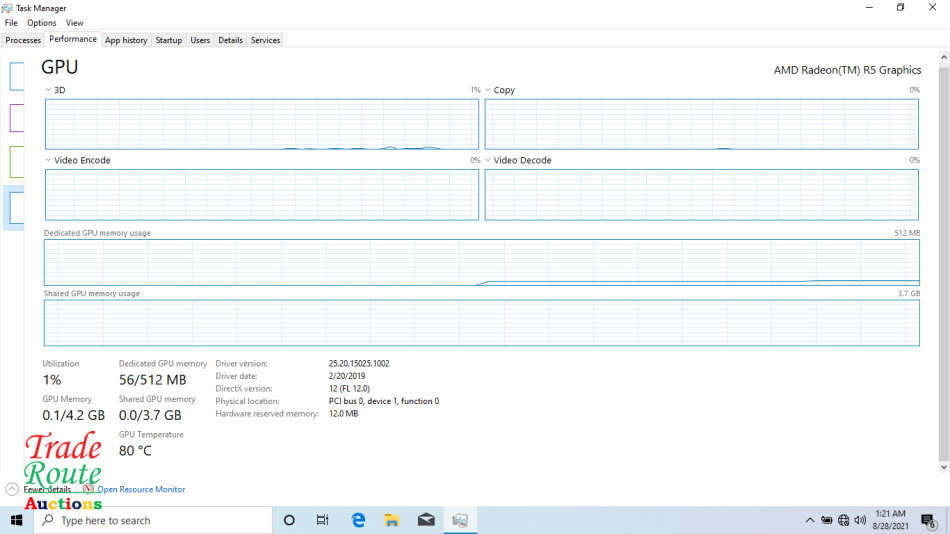Click the Open Resource Monitor link
This screenshot has width=950, height=534.
[x=141, y=489]
